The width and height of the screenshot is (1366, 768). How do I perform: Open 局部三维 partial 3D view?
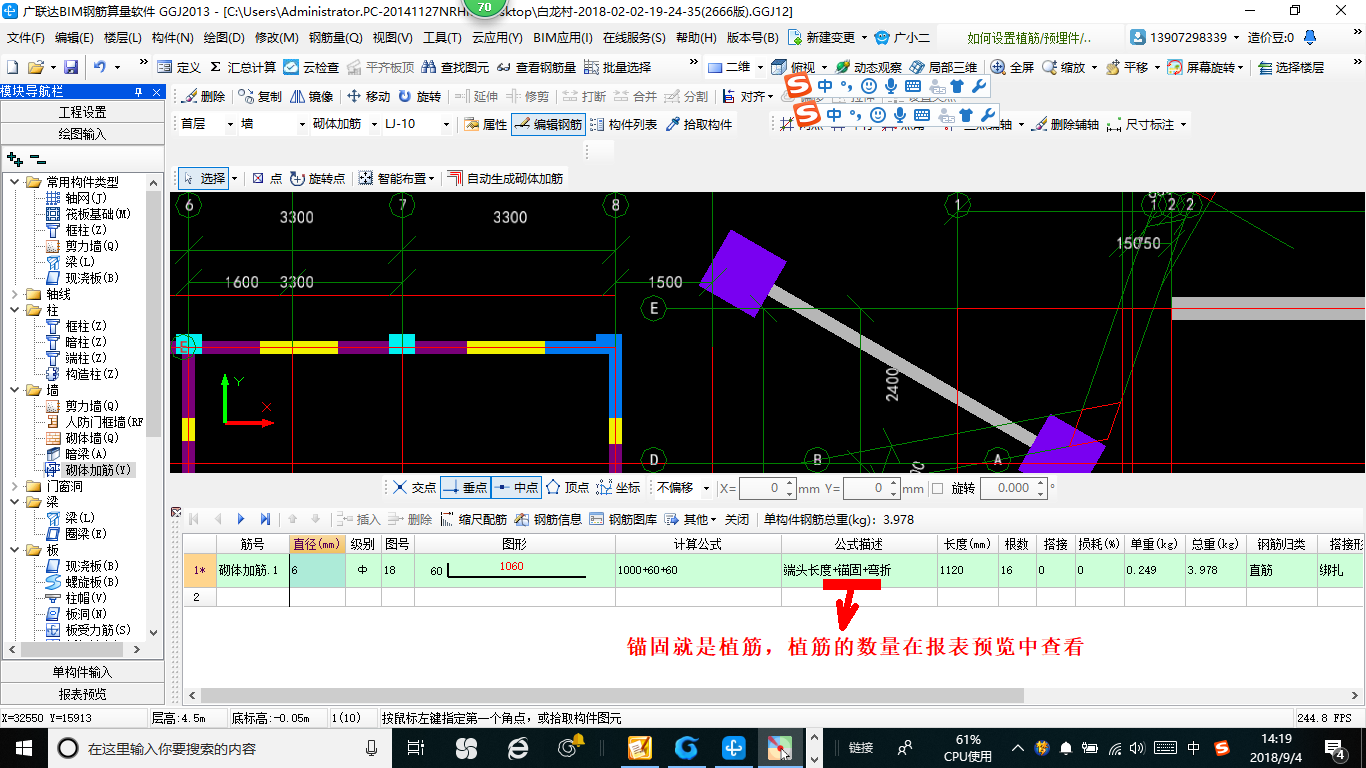(943, 67)
